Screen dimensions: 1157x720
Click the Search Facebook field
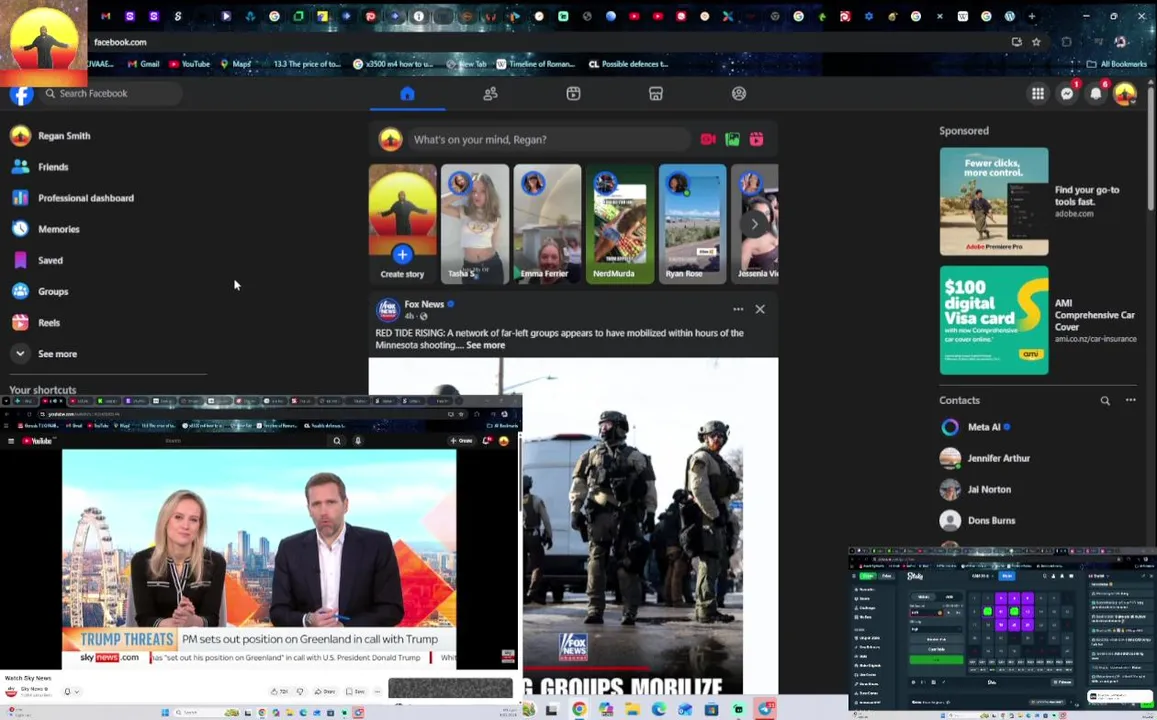tap(111, 94)
